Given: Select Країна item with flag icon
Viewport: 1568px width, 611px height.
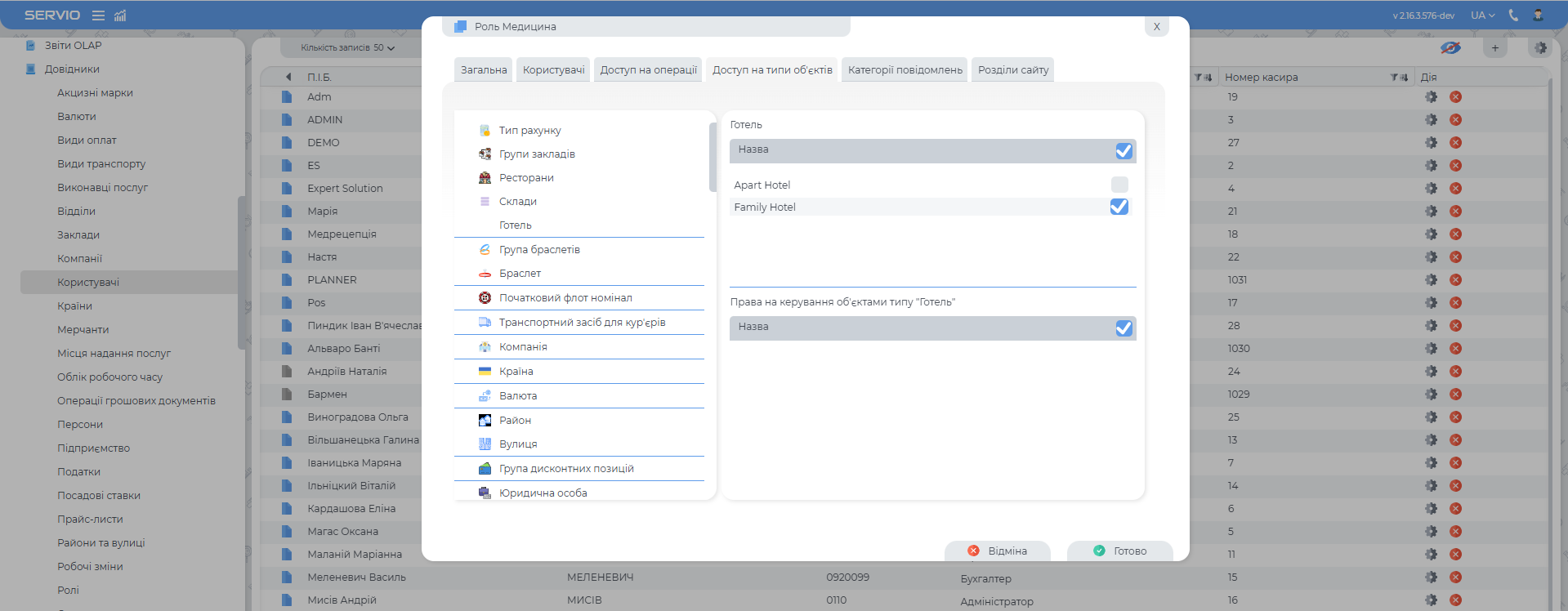Looking at the screenshot, I should (516, 372).
